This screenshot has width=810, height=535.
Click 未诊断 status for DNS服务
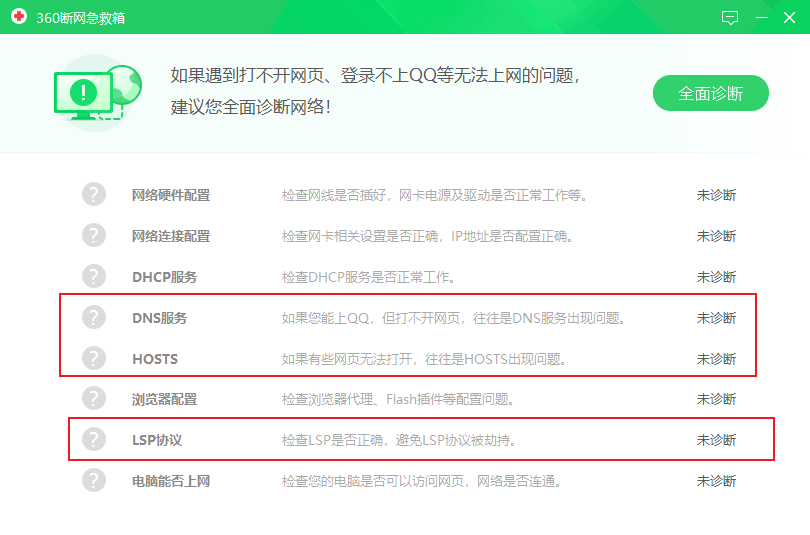(x=716, y=318)
